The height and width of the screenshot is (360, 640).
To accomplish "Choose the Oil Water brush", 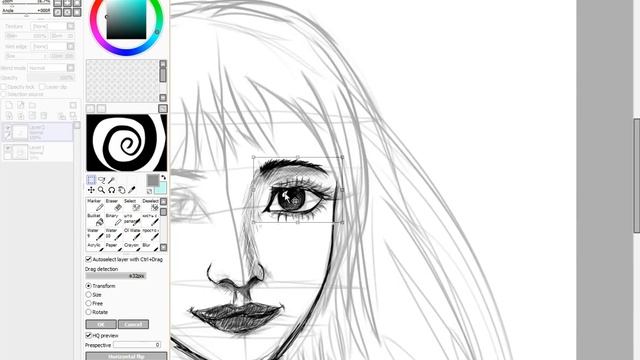I will point(131,234).
